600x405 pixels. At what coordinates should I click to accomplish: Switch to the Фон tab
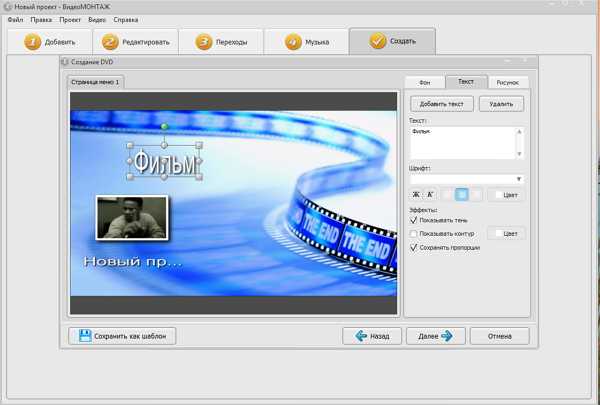click(x=424, y=82)
